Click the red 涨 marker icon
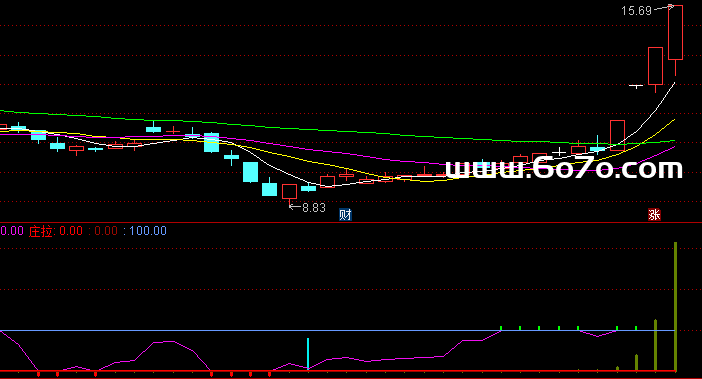Screen dimensions: 702x379 pyautogui.click(x=655, y=215)
